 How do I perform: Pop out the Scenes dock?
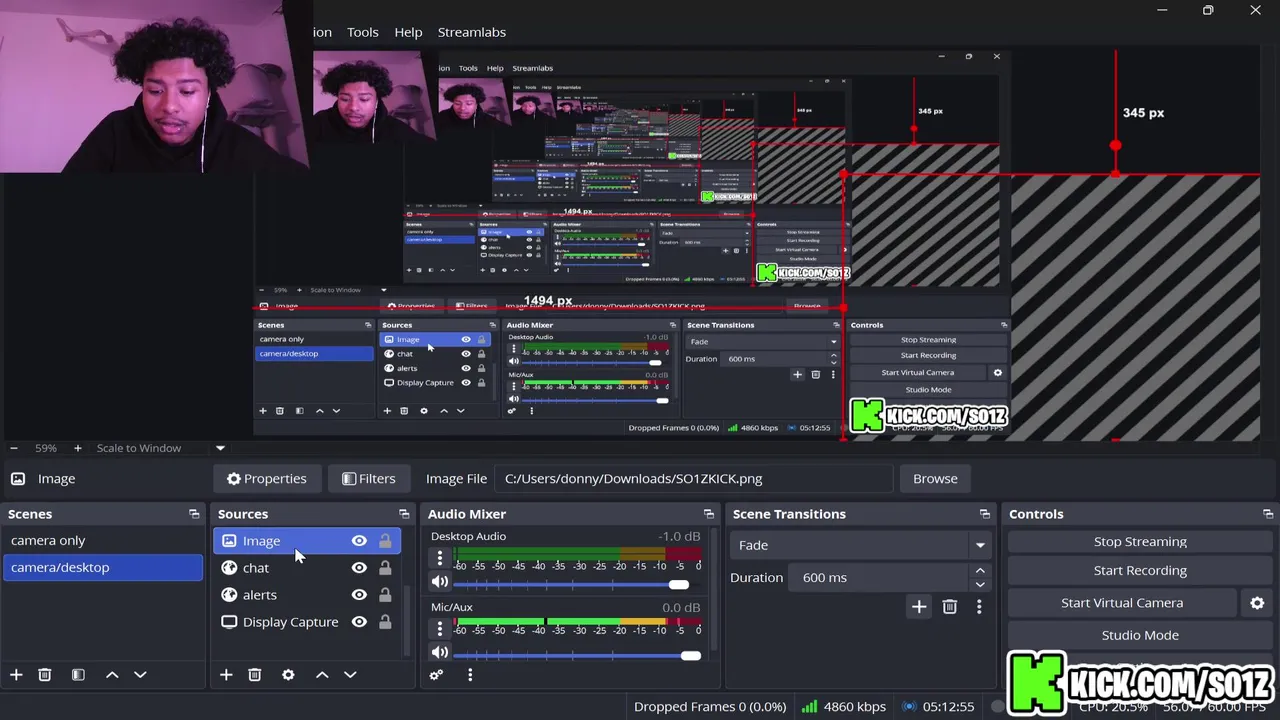click(194, 514)
